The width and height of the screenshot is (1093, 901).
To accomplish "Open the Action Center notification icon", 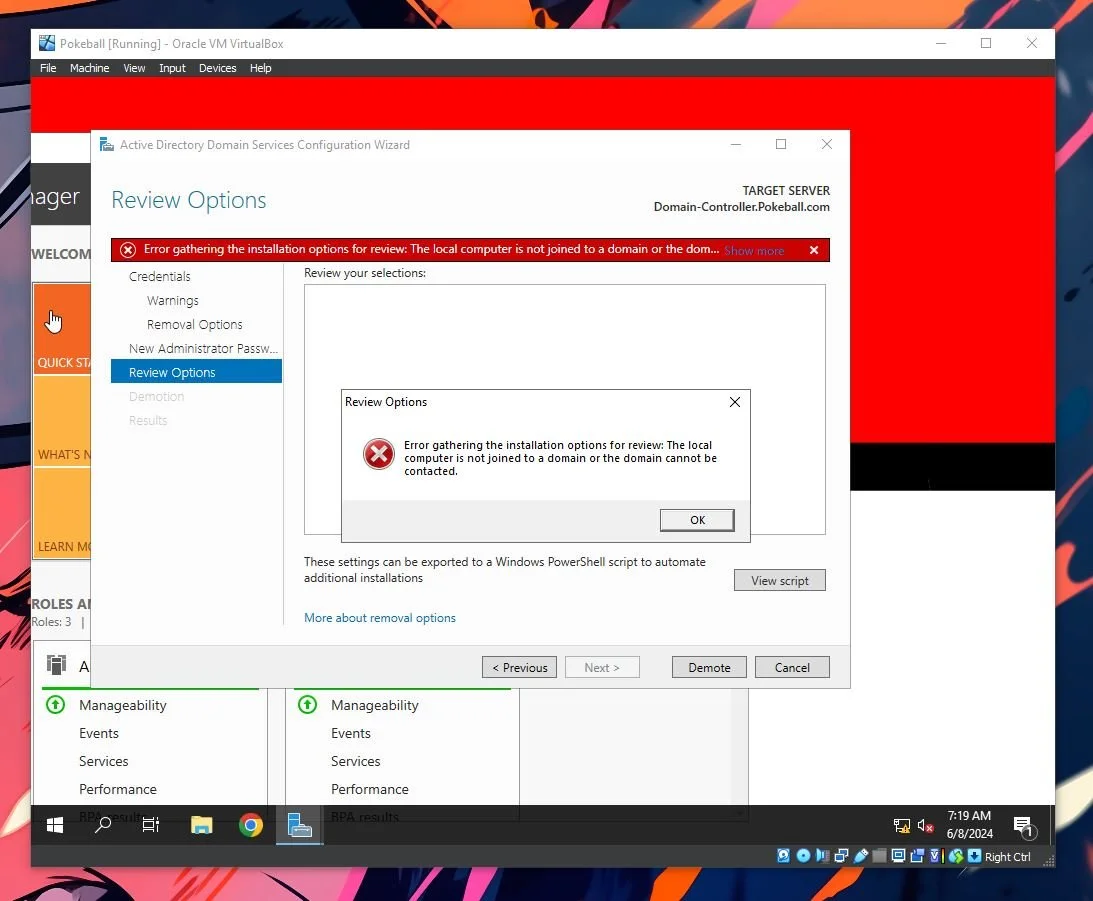I will [x=1023, y=826].
